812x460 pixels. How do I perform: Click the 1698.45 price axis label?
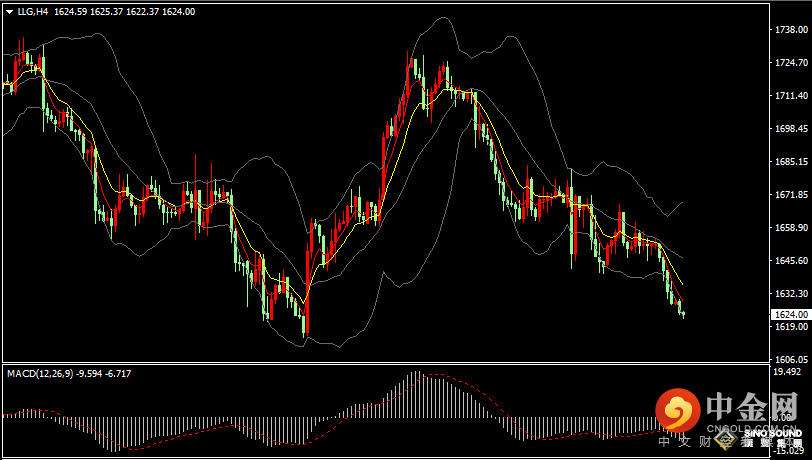click(792, 129)
